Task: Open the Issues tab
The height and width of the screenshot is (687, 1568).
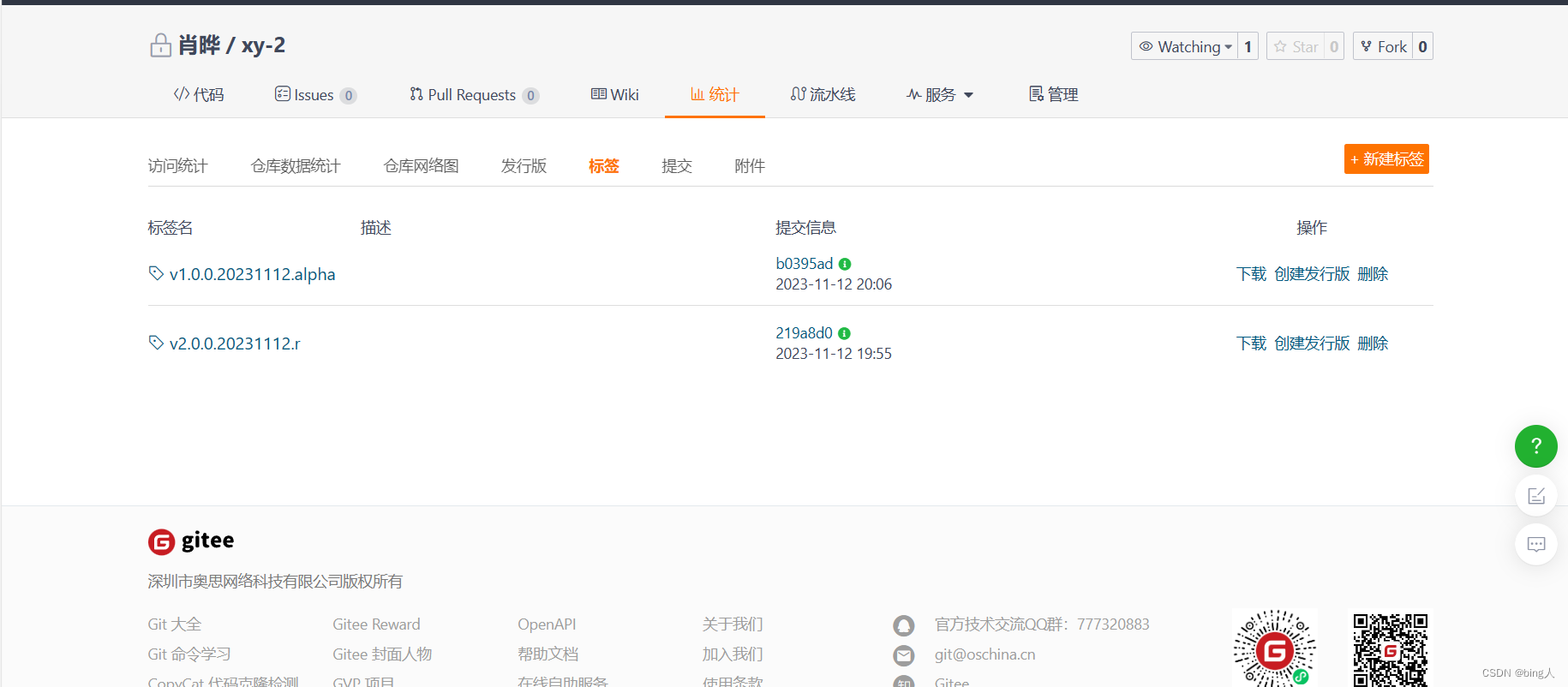Action: [315, 94]
